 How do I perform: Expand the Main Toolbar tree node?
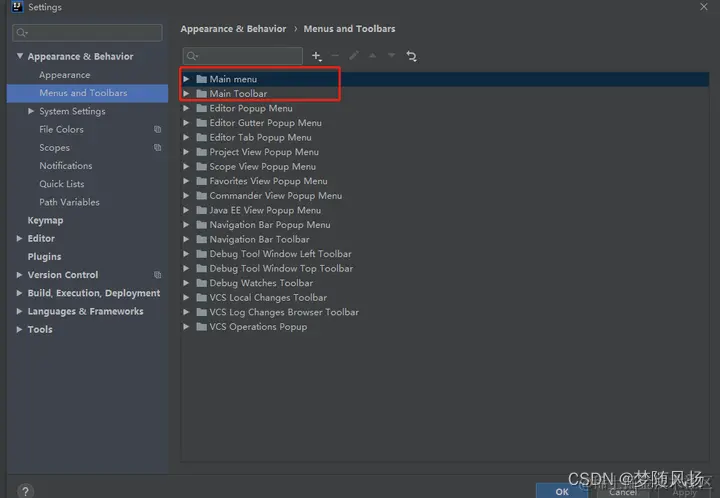[x=186, y=94]
